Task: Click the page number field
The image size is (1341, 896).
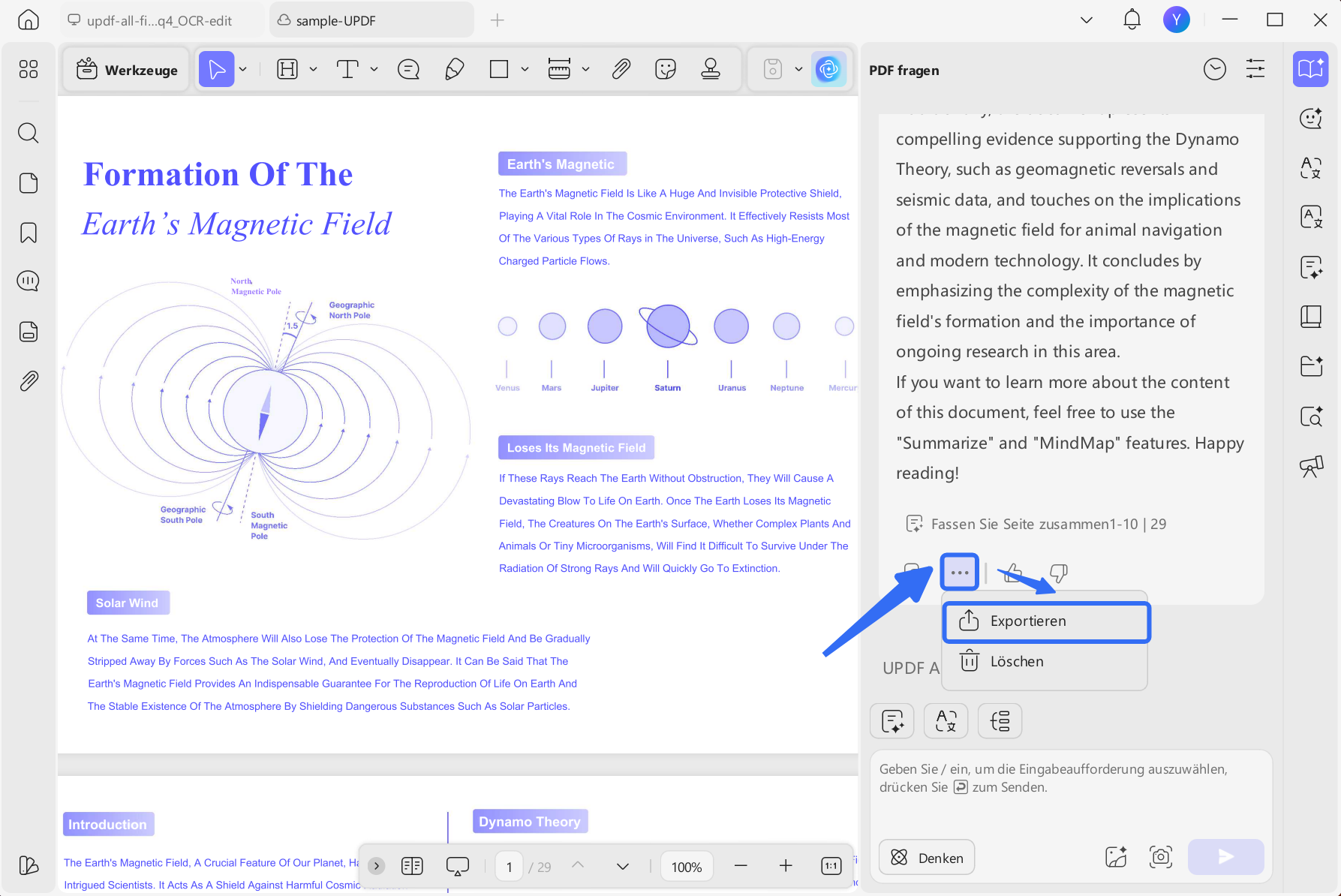Action: (x=509, y=867)
